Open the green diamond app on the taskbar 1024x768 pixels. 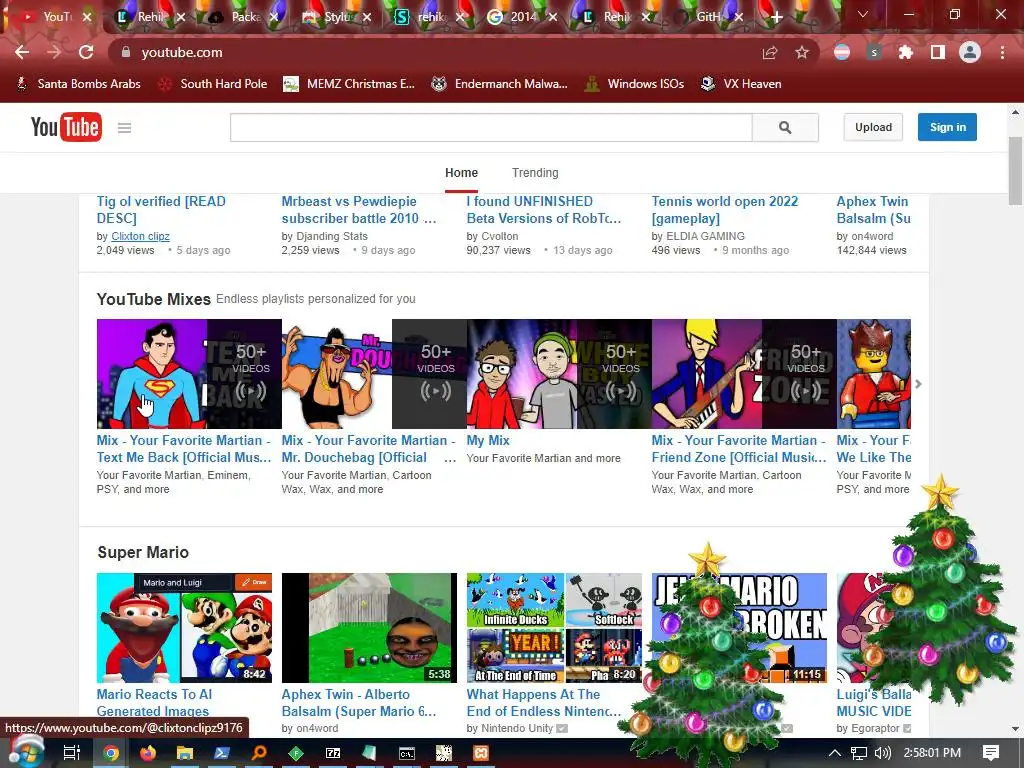296,753
